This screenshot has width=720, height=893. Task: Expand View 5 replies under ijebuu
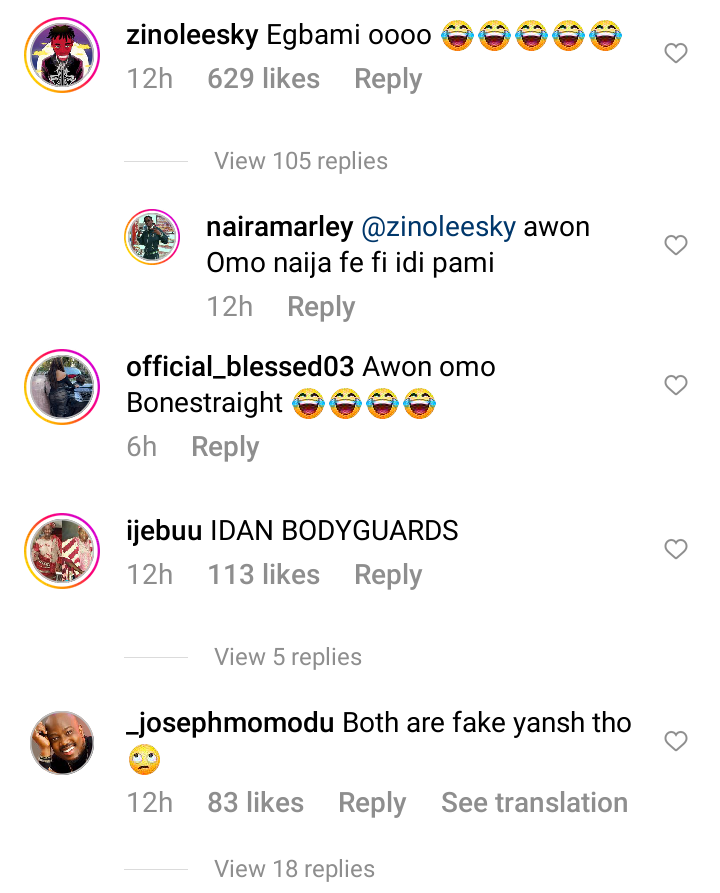point(288,657)
